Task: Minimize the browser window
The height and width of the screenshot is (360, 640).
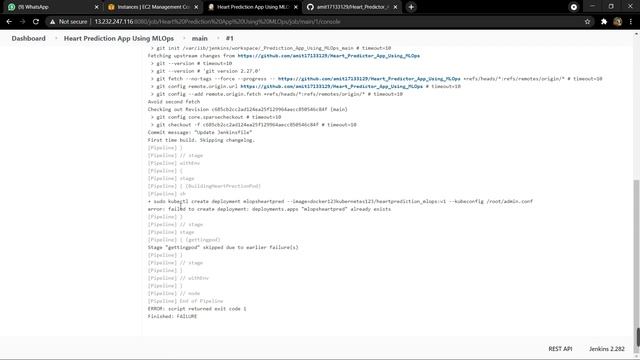Action: (x=592, y=7)
